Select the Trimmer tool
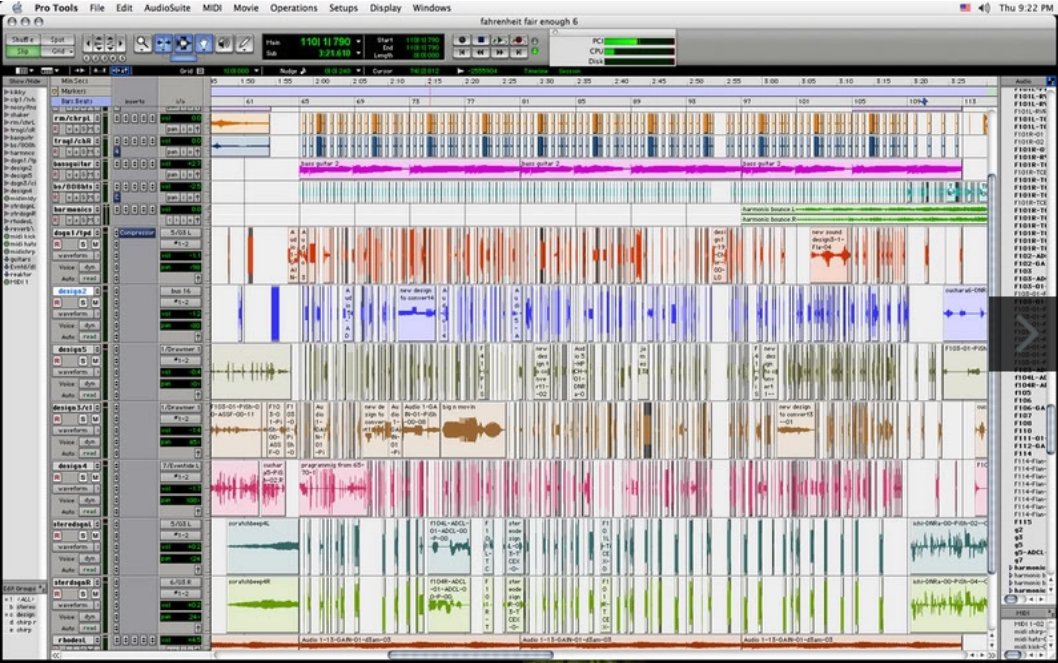Image resolution: width=1058 pixels, height=663 pixels. click(163, 44)
